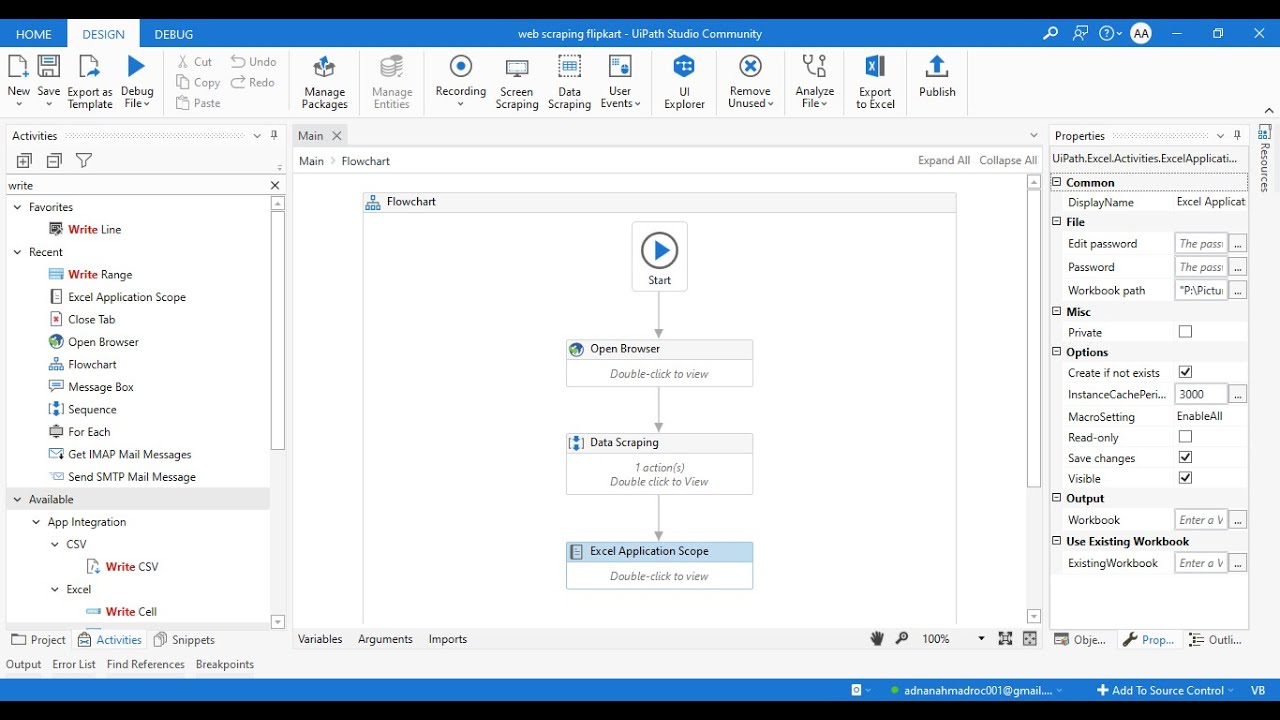Start Recording from the ribbon
This screenshot has width=1280, height=720.
(x=461, y=81)
